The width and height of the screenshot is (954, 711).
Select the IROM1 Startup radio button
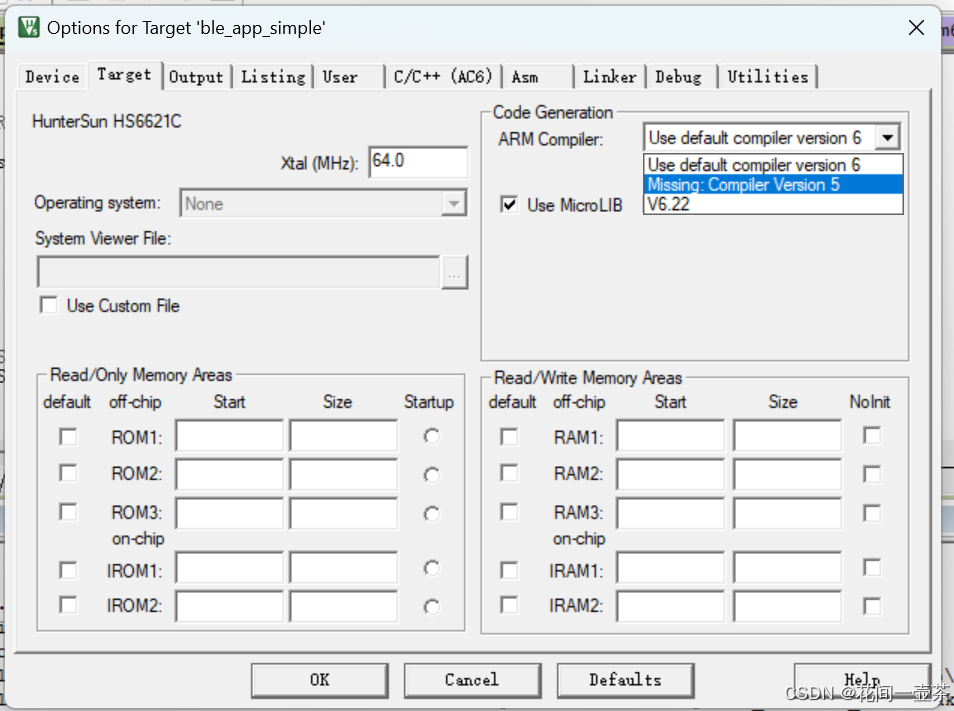point(431,568)
